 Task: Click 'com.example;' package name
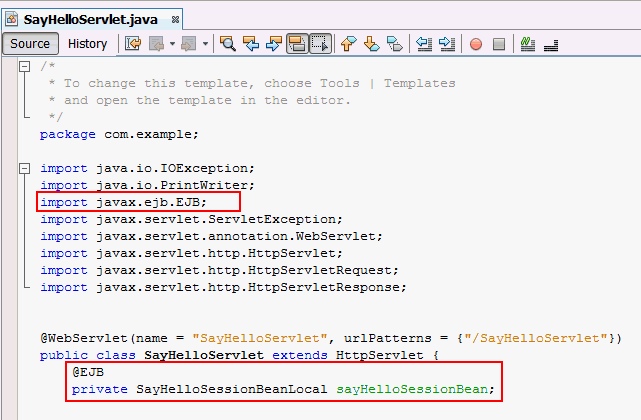151,135
